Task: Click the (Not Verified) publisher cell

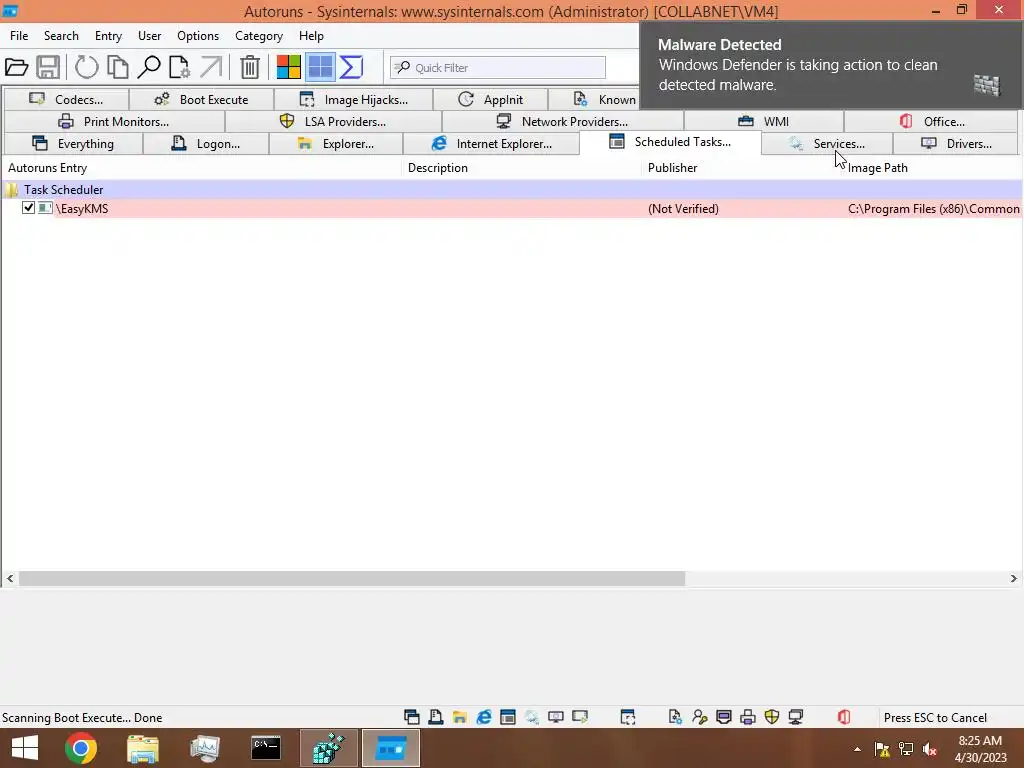Action: tap(683, 208)
